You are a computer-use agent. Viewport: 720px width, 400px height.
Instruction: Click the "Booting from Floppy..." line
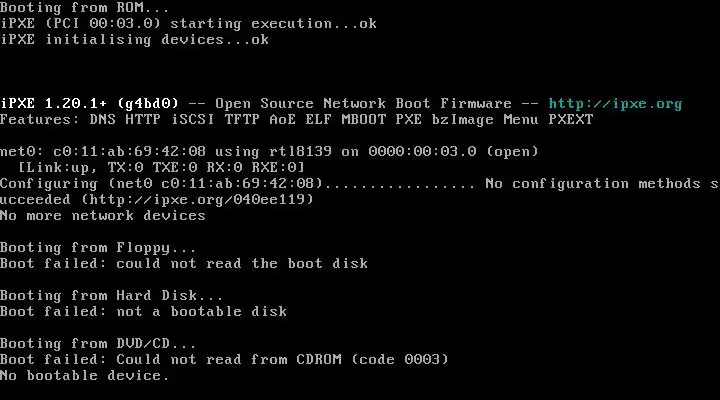98,248
